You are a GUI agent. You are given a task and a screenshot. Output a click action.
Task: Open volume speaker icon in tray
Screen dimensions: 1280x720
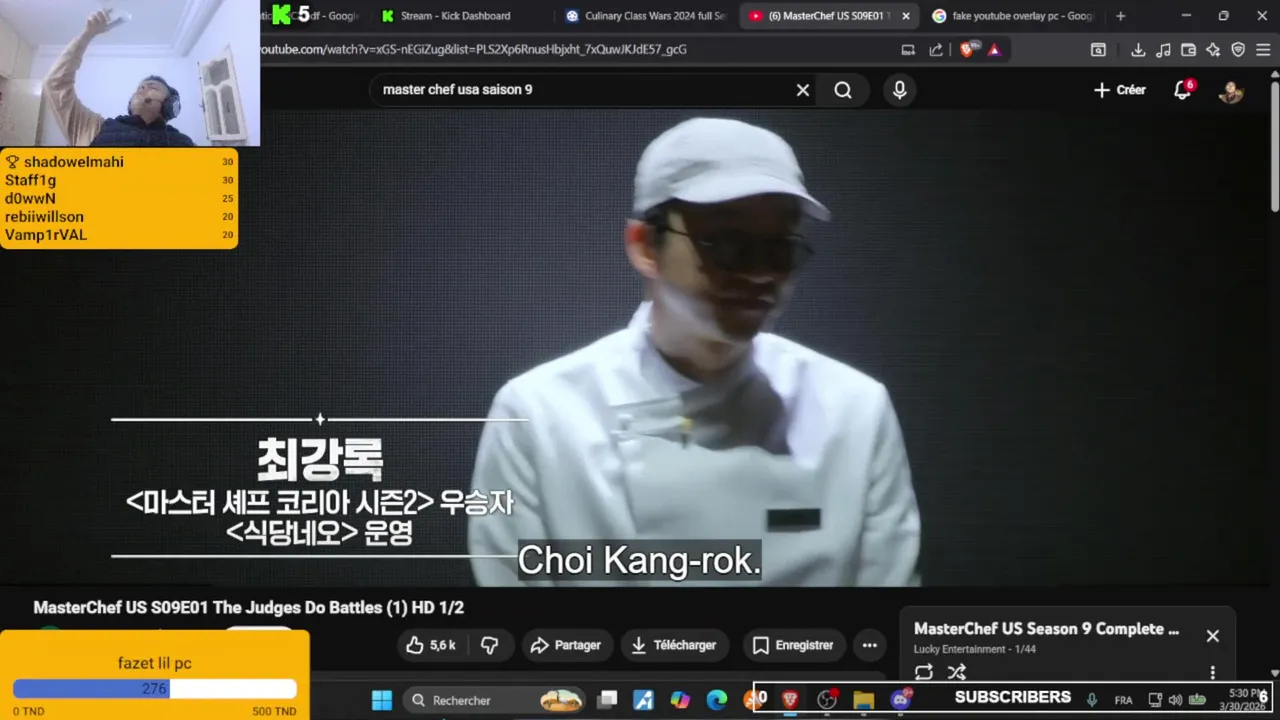(1175, 700)
